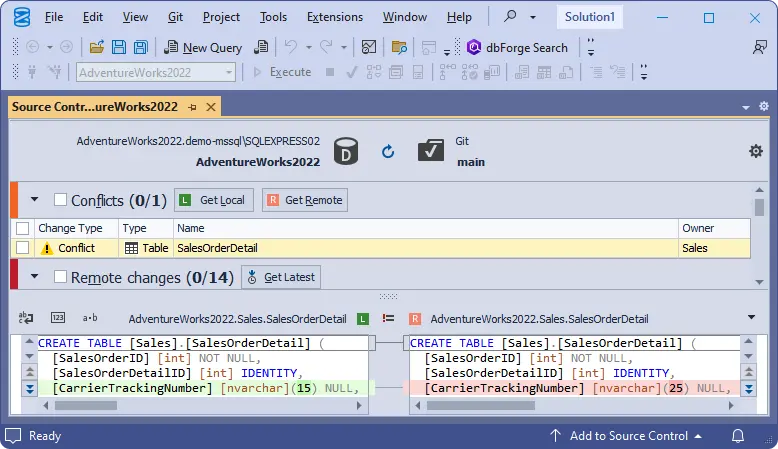Click the refresh icon beside the database
778x449 pixels.
point(388,151)
